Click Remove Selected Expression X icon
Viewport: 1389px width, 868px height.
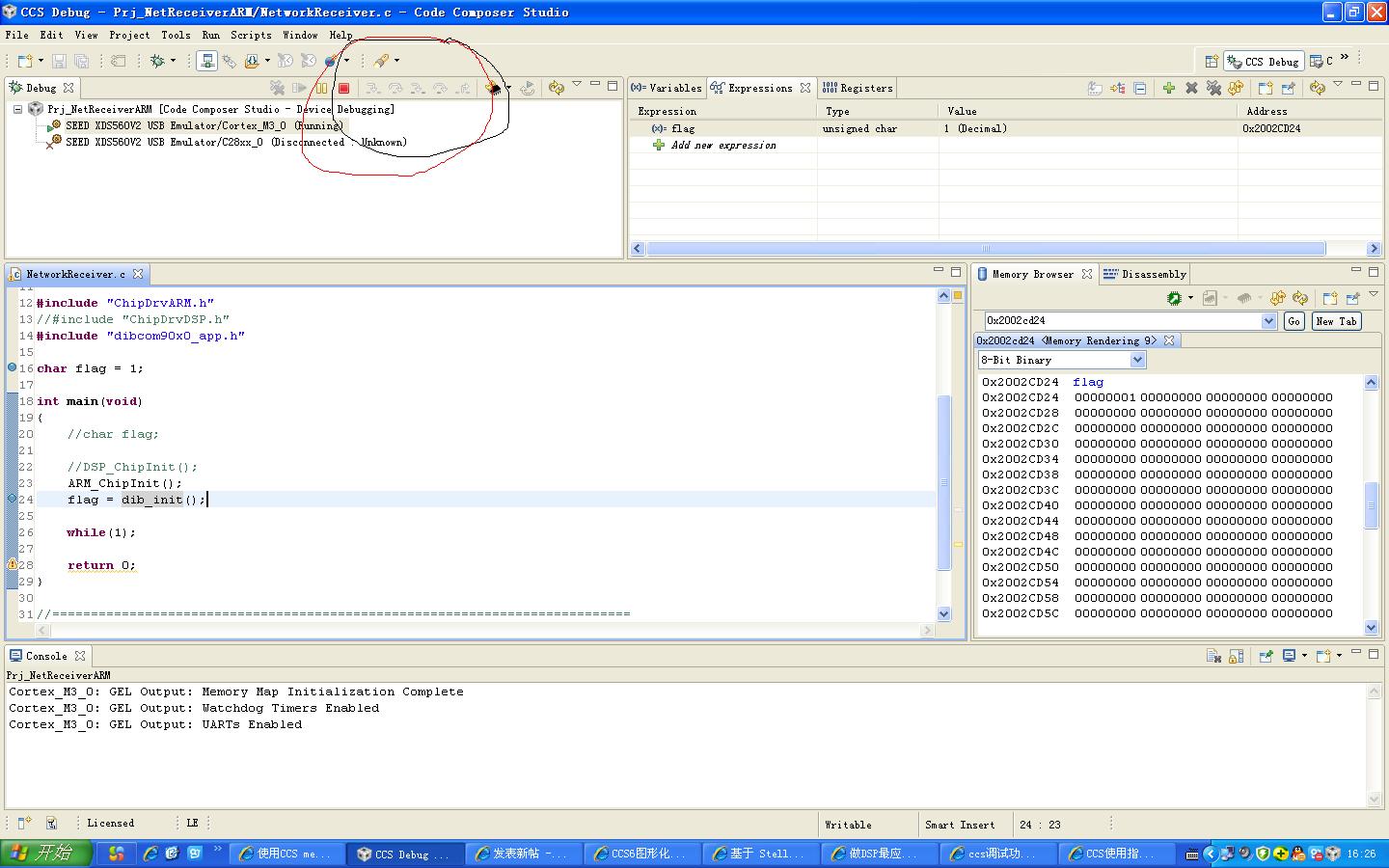coord(1191,88)
